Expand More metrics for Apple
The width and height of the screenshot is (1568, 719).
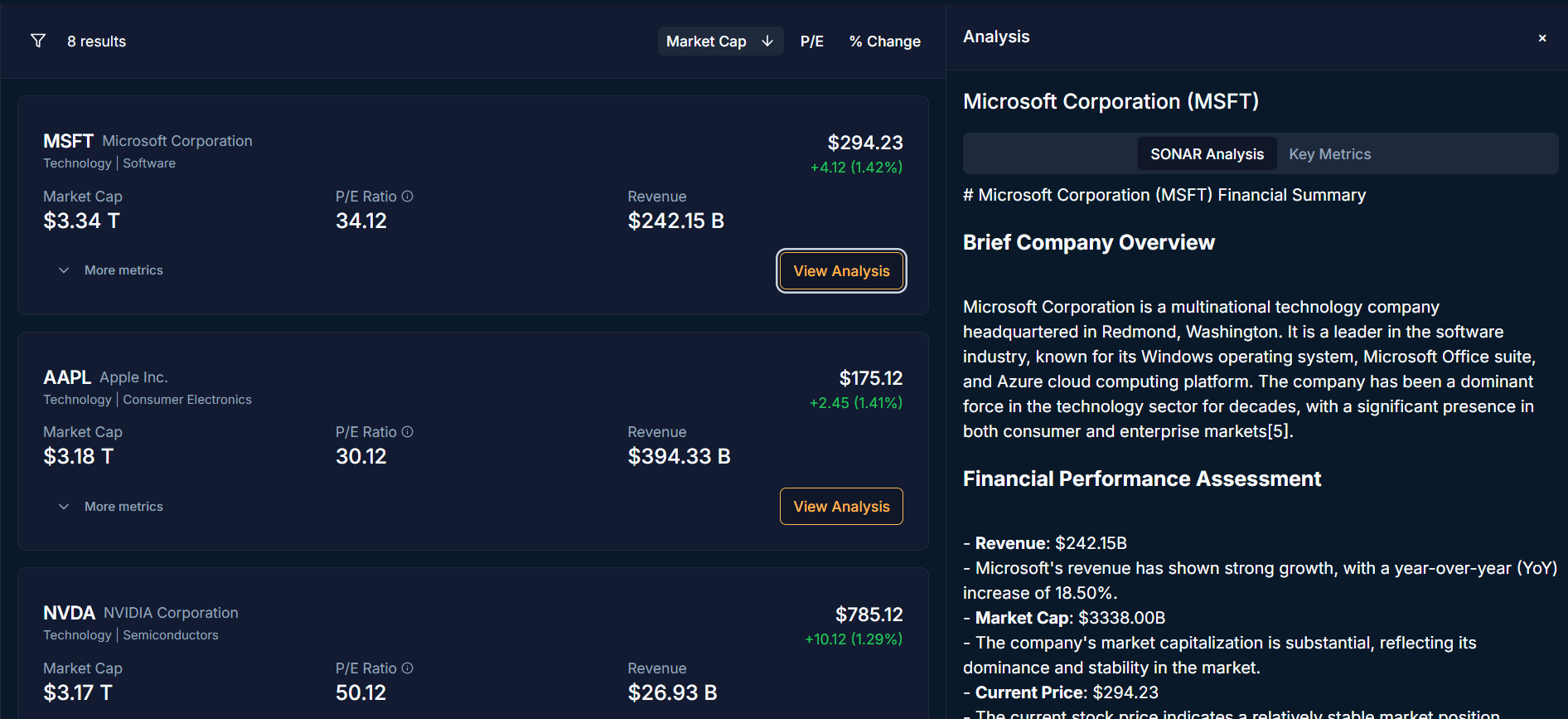[x=111, y=507]
